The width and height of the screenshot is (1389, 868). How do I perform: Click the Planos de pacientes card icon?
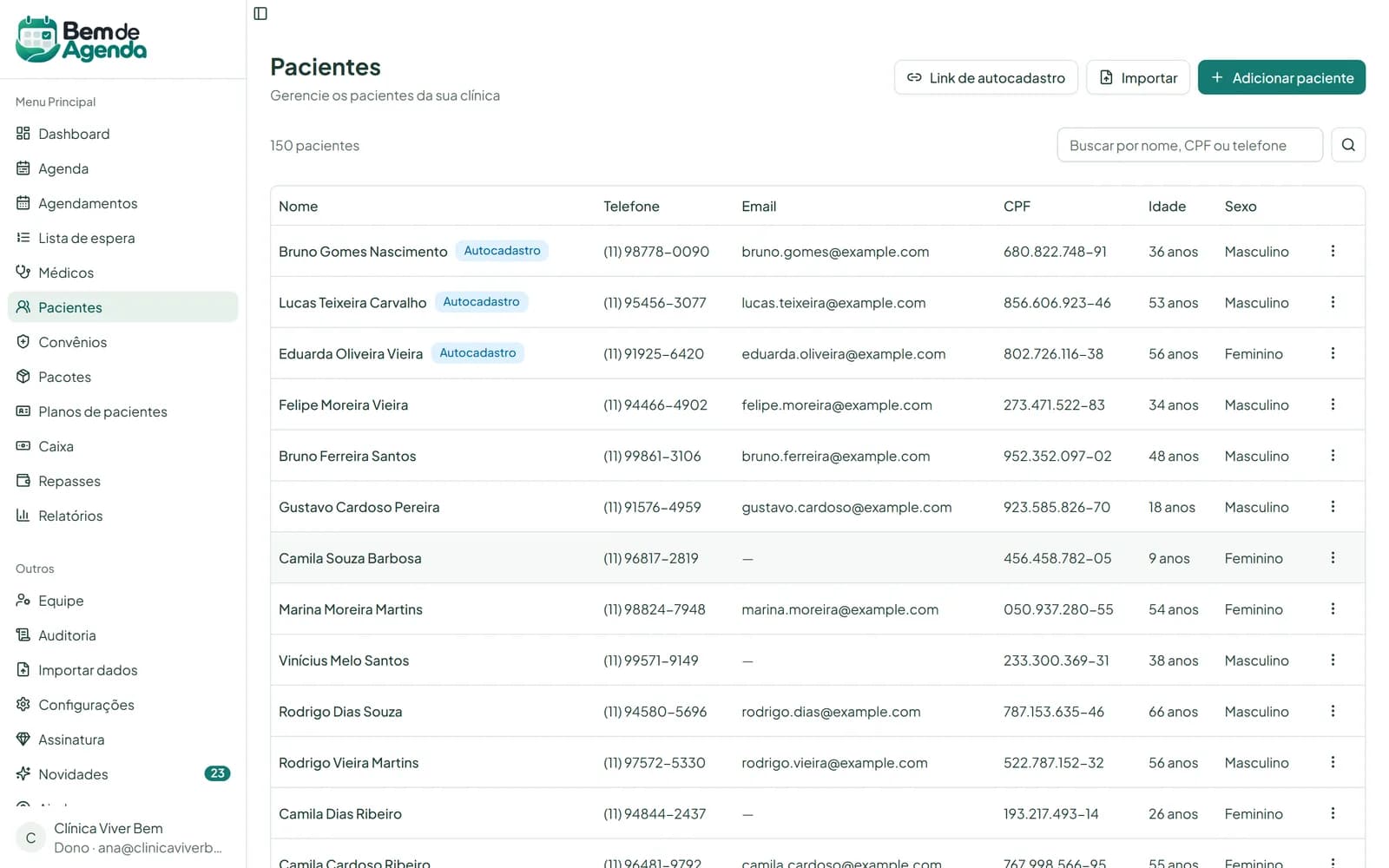point(23,411)
